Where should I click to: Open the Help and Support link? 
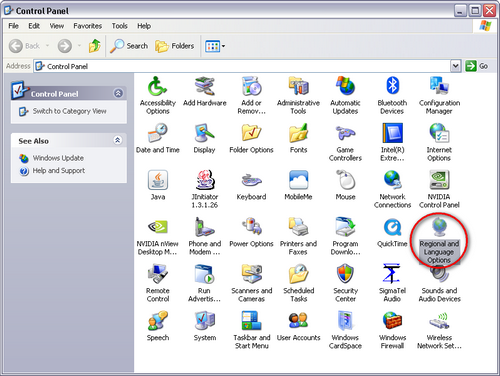tap(59, 171)
